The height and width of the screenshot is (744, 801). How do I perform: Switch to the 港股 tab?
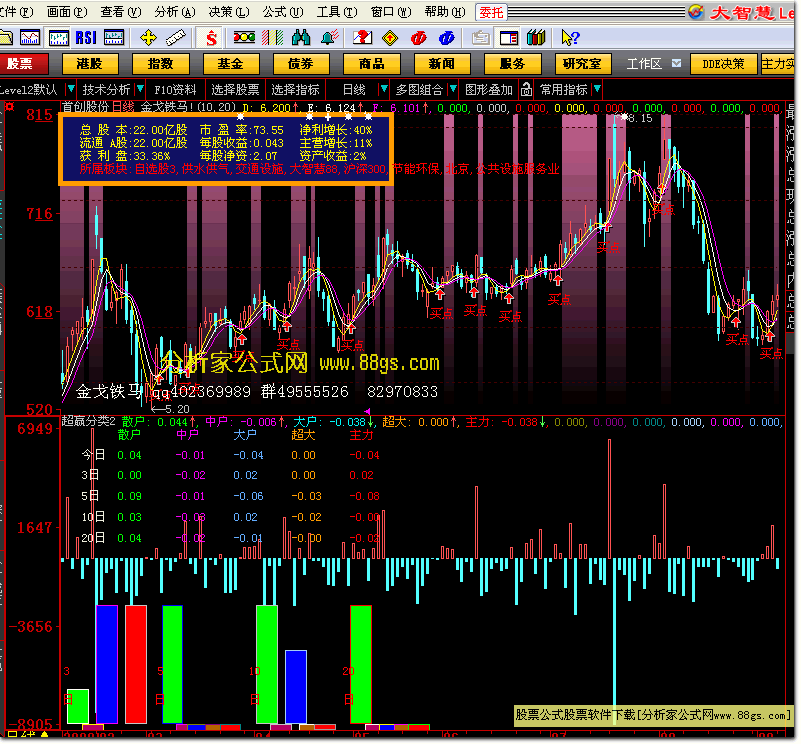[x=90, y=64]
